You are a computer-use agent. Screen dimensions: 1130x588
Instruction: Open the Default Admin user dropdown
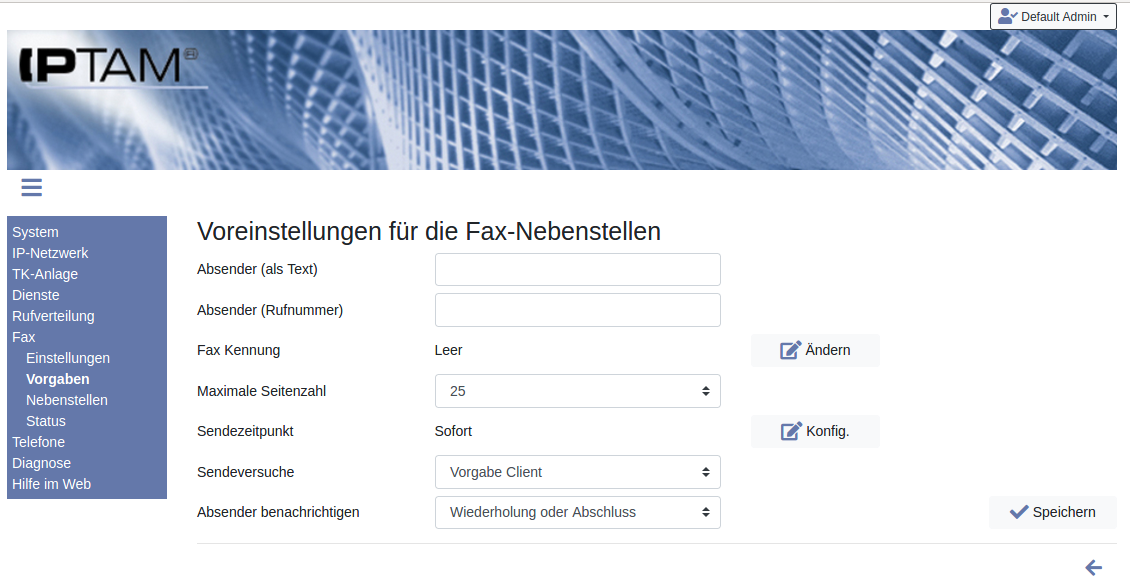coord(1053,17)
